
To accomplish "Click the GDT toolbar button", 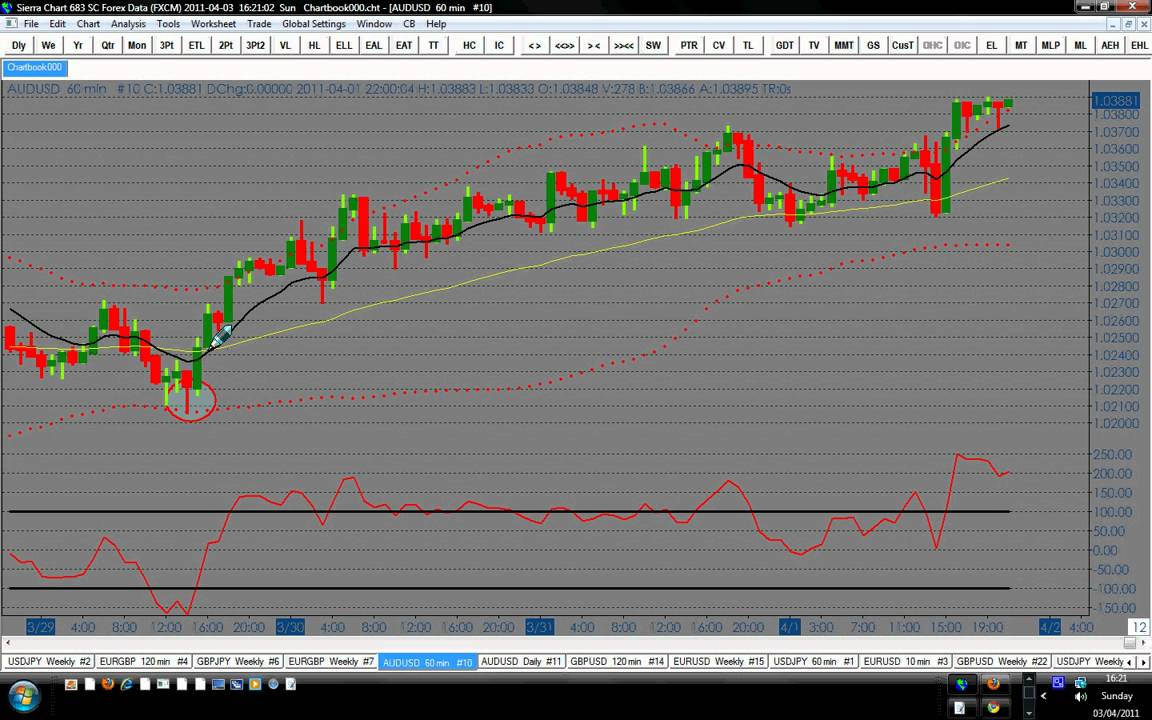I will tap(784, 46).
